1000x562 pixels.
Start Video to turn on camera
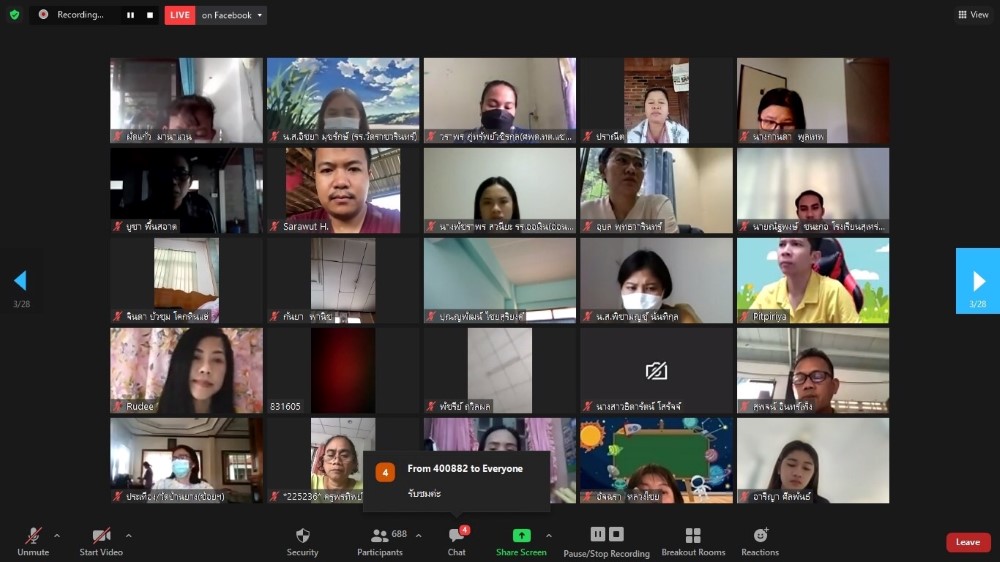point(101,541)
